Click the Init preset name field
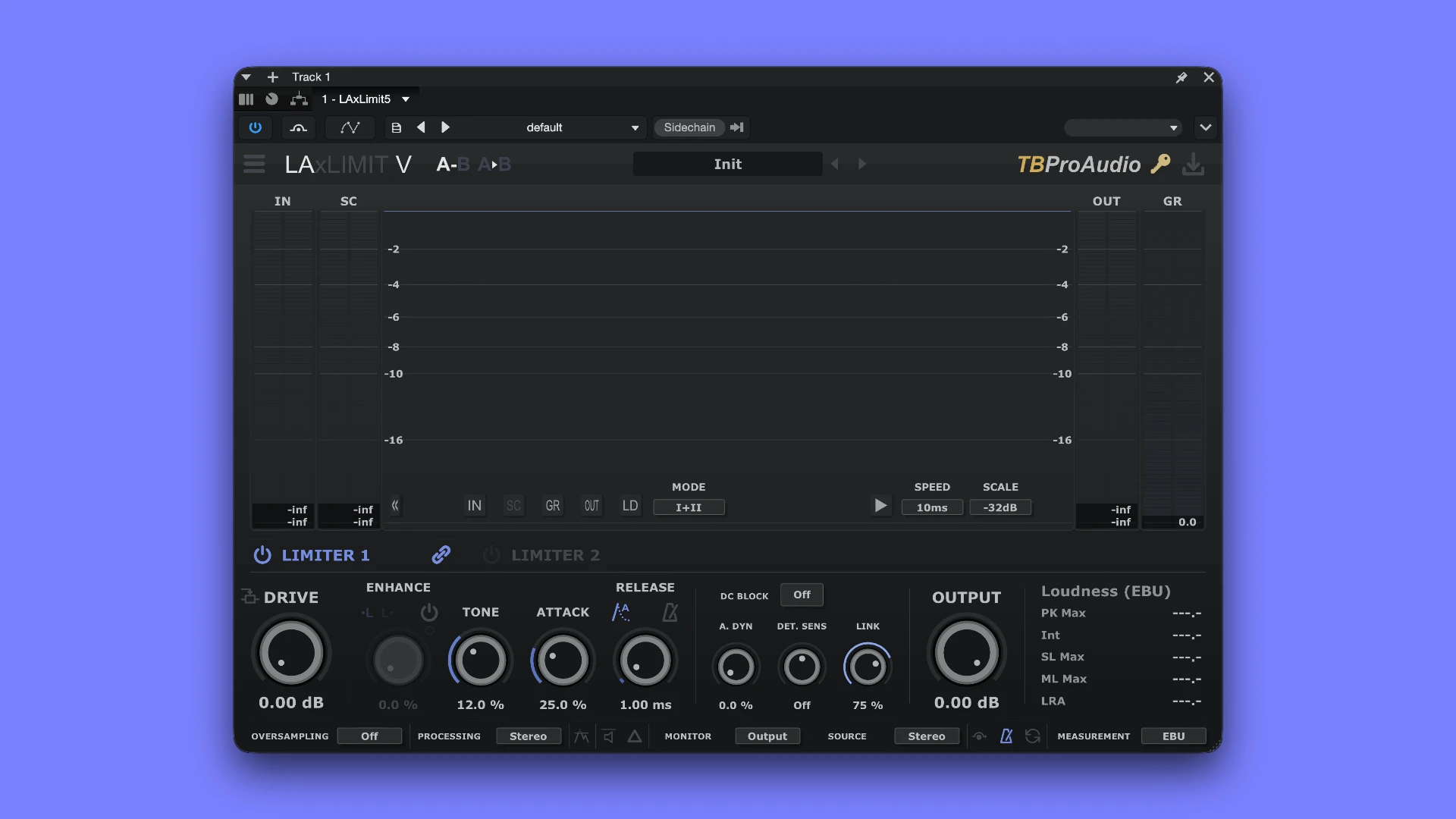This screenshot has height=819, width=1456. (x=728, y=164)
